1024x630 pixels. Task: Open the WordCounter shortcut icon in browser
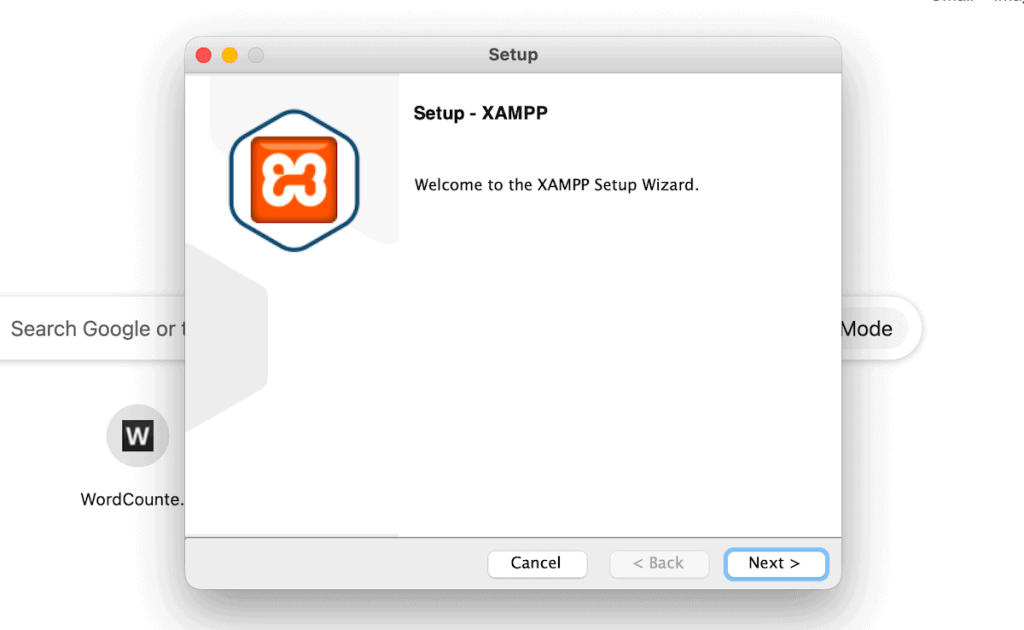pos(138,435)
